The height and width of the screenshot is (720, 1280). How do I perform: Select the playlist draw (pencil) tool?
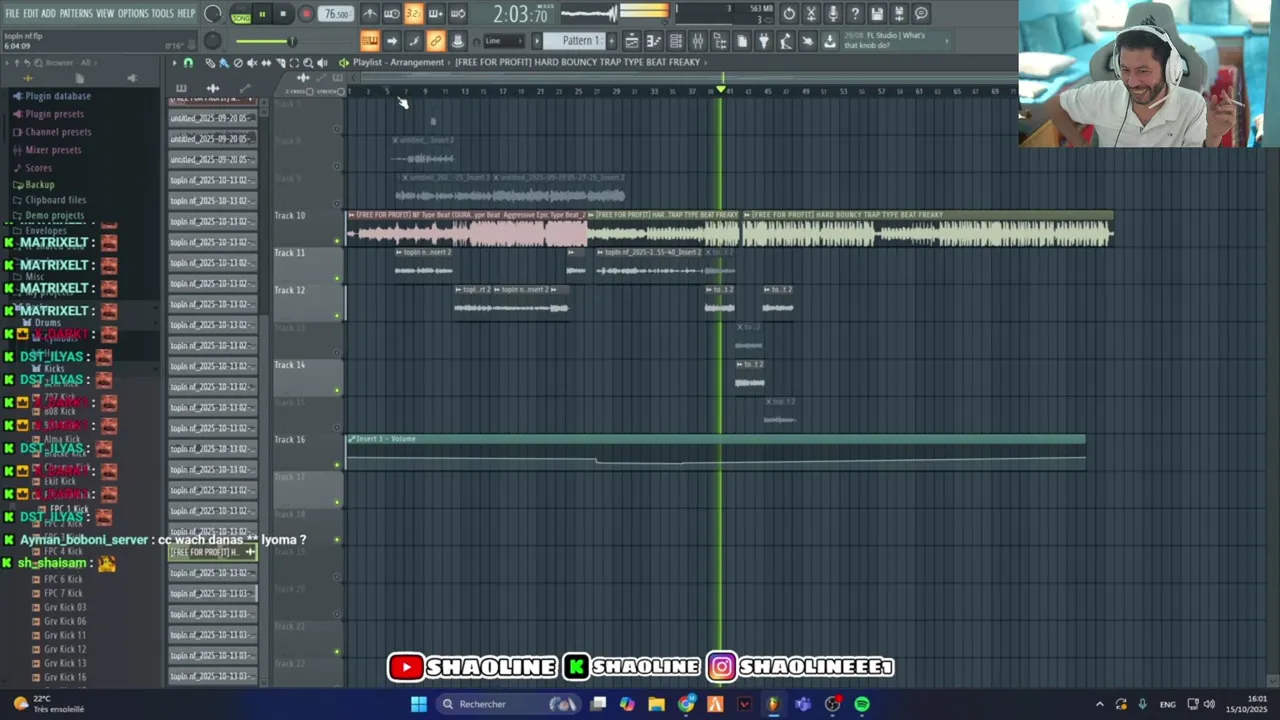pos(210,63)
